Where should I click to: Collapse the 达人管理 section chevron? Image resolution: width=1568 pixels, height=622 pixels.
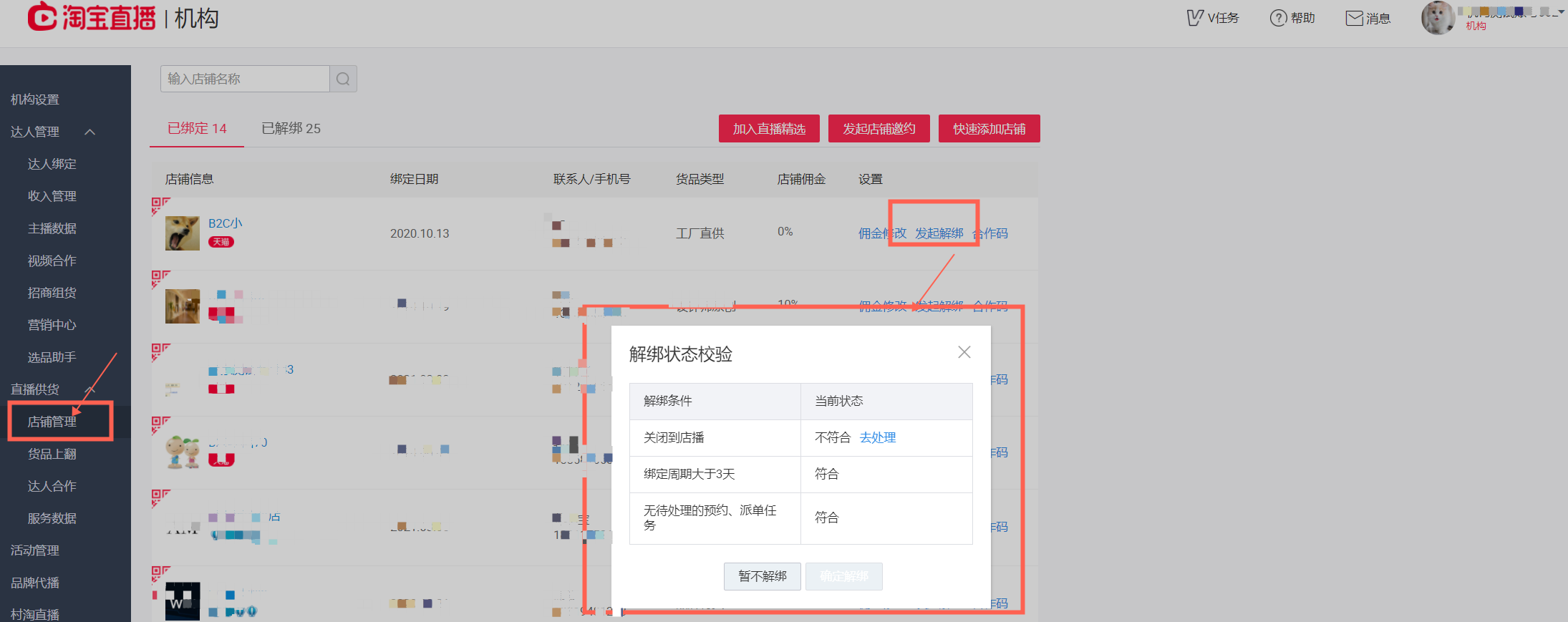click(x=90, y=132)
